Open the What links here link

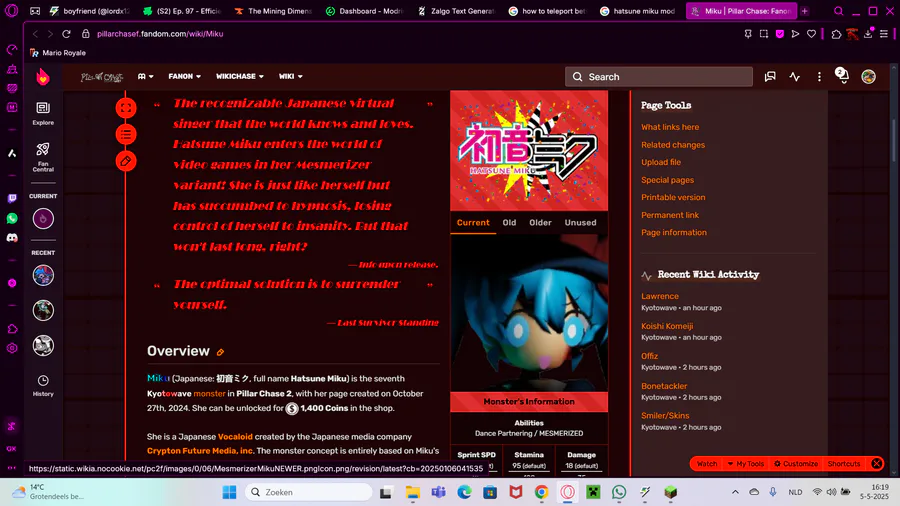[x=670, y=127]
